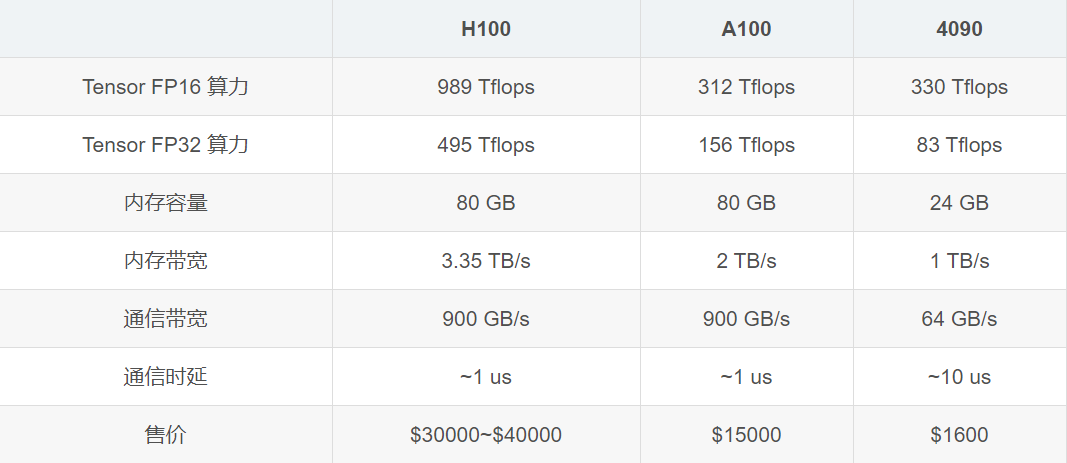Select the 989 Tflops cell

[486, 87]
